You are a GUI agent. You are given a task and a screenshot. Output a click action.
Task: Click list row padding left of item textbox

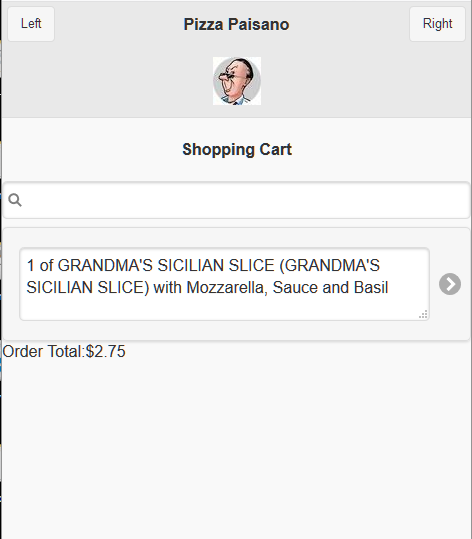11,284
